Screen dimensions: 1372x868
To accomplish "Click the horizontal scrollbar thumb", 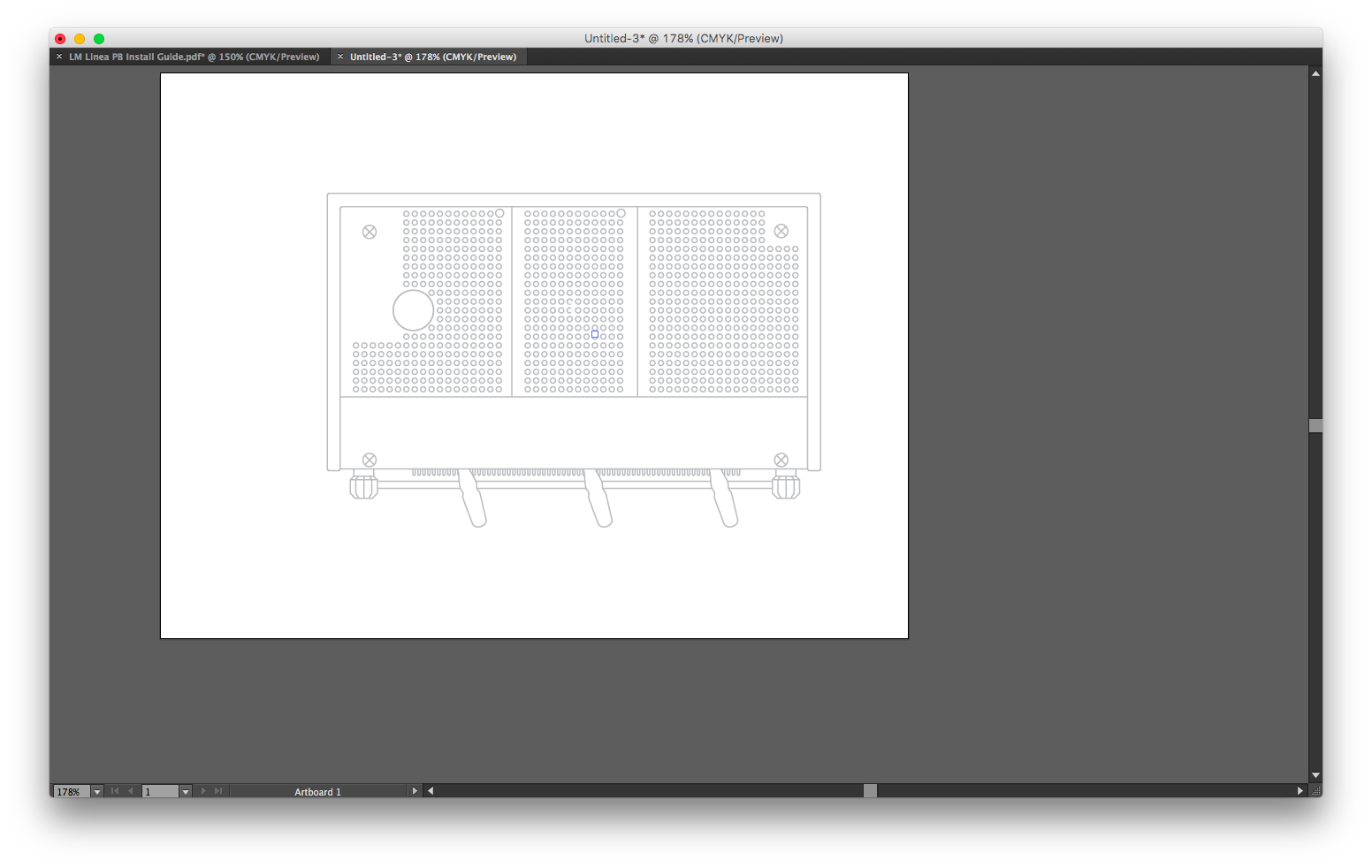I will (871, 791).
